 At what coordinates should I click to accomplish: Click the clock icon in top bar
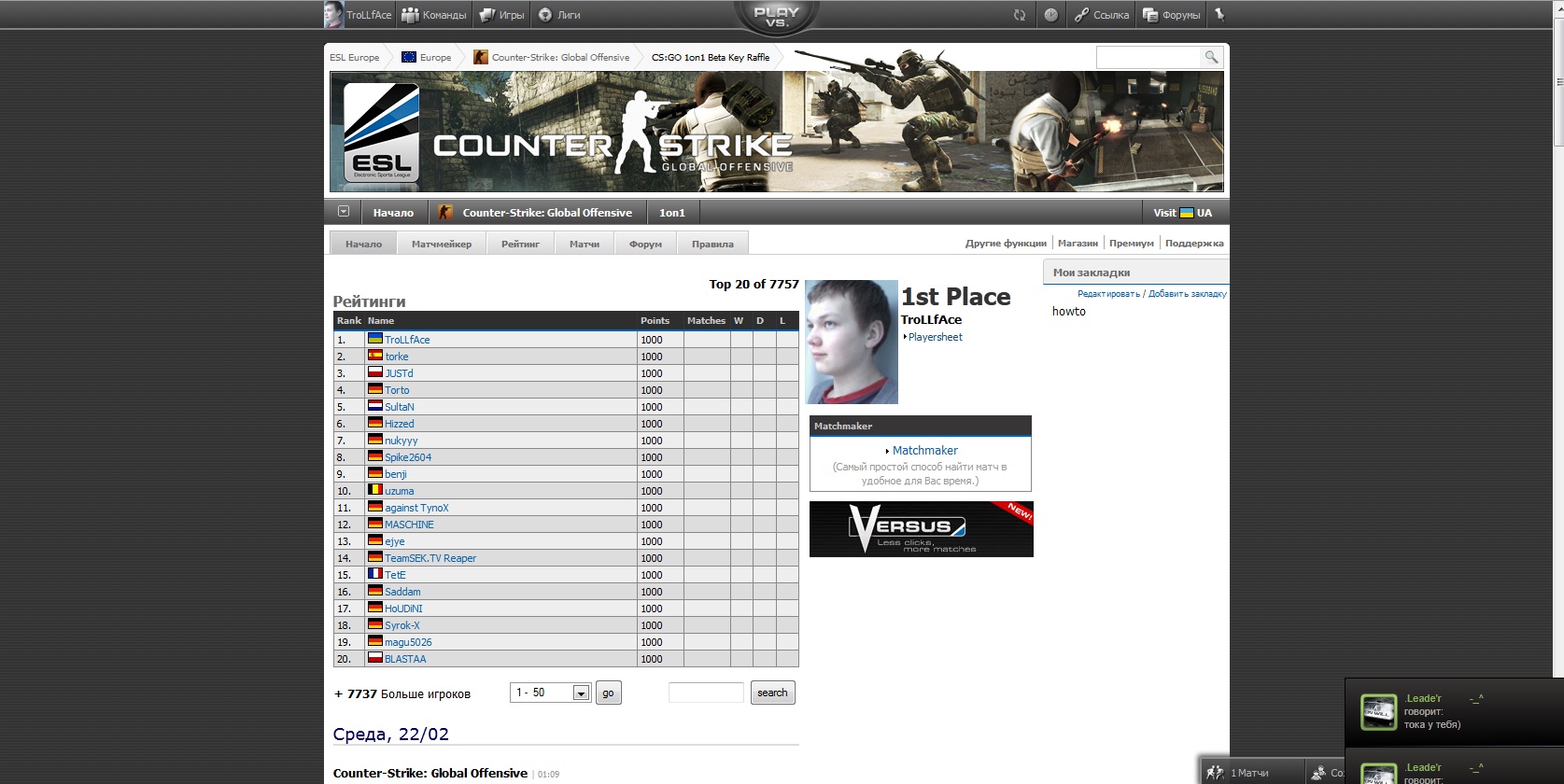pos(1050,15)
